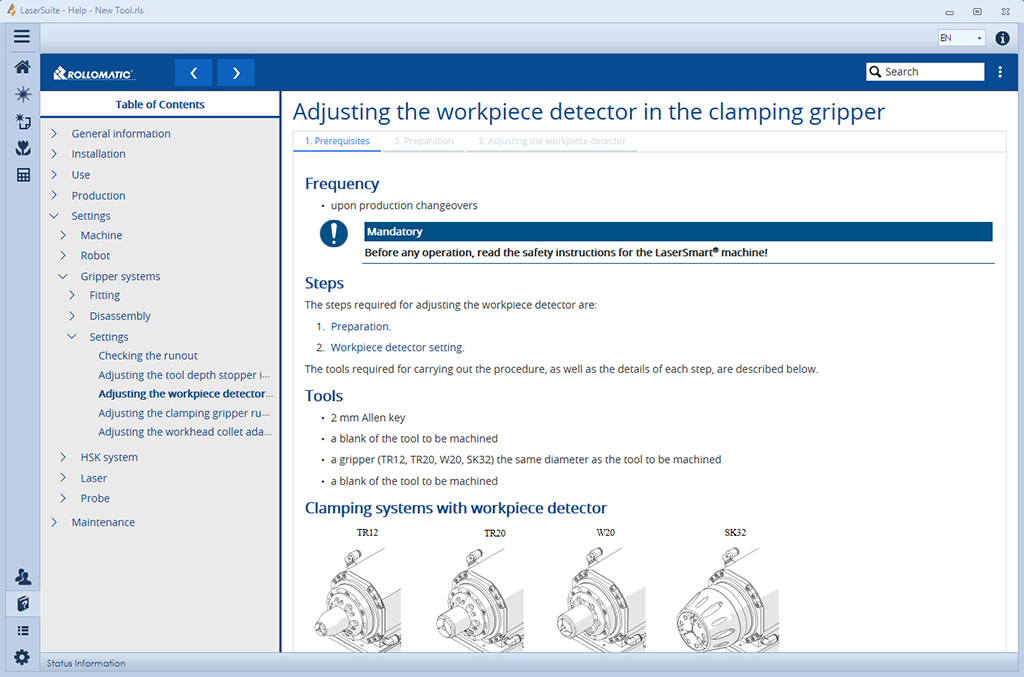Expand the General information tree node
The image size is (1024, 677).
[54, 133]
